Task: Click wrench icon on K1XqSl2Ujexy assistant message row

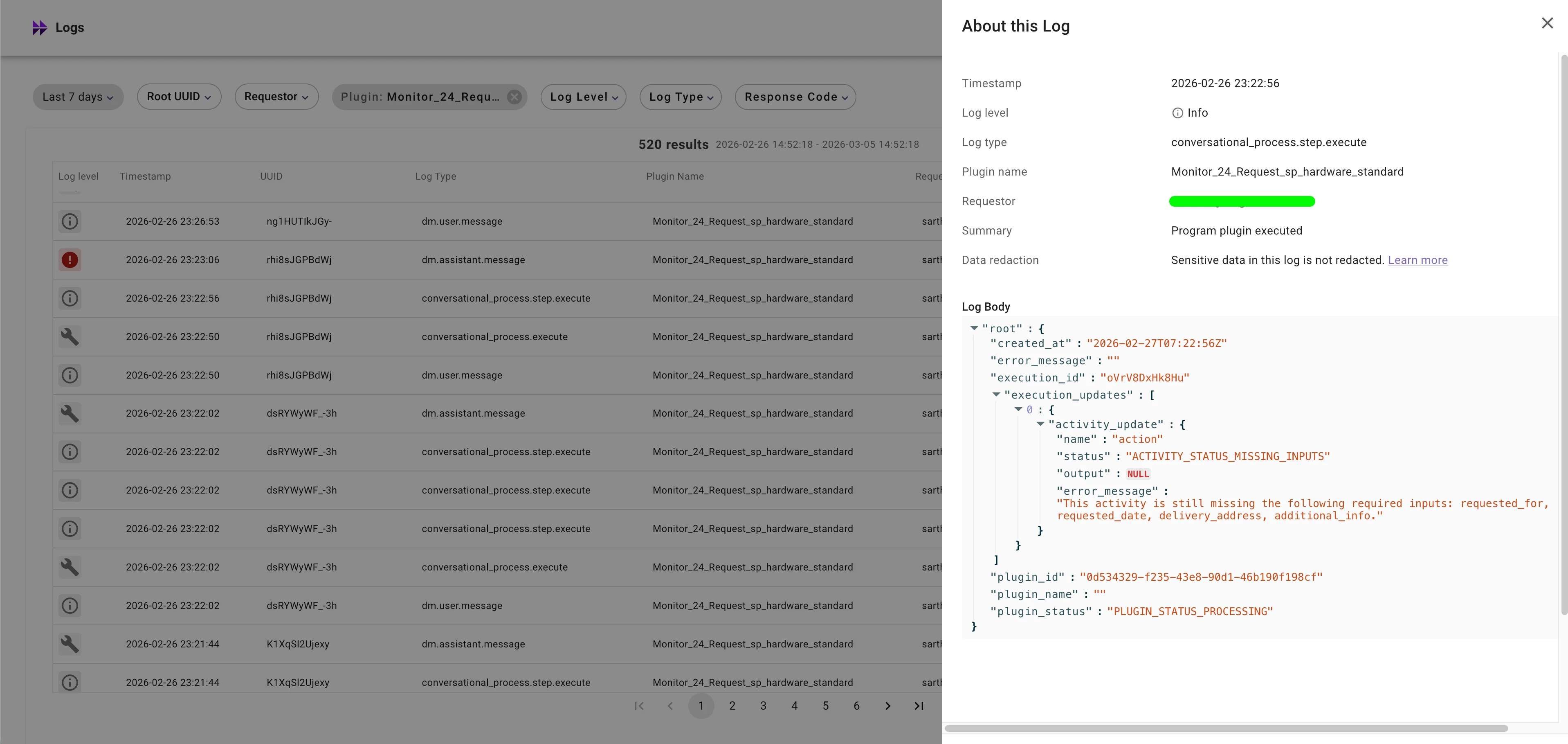Action: [70, 643]
